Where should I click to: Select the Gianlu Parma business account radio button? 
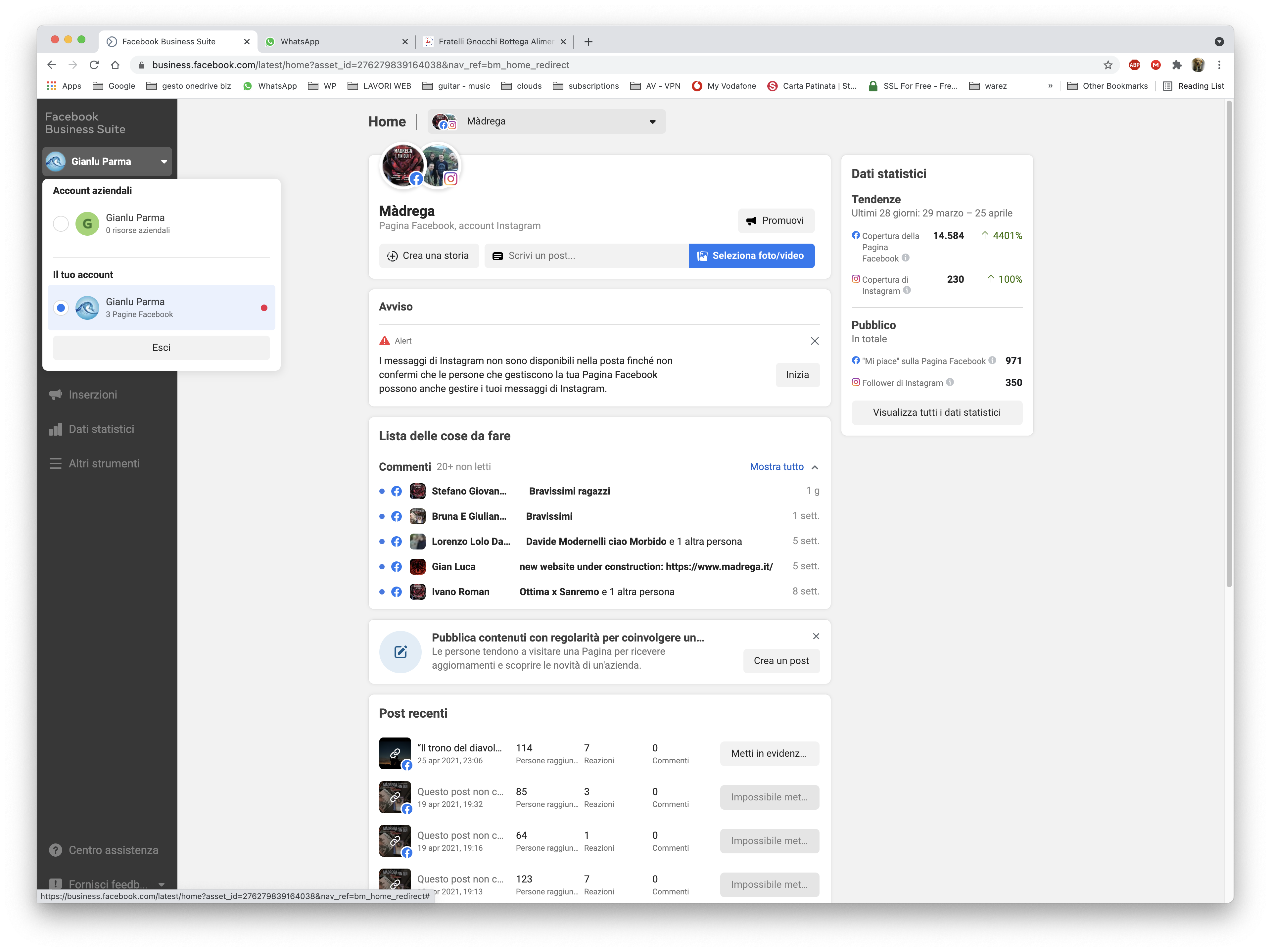point(61,223)
